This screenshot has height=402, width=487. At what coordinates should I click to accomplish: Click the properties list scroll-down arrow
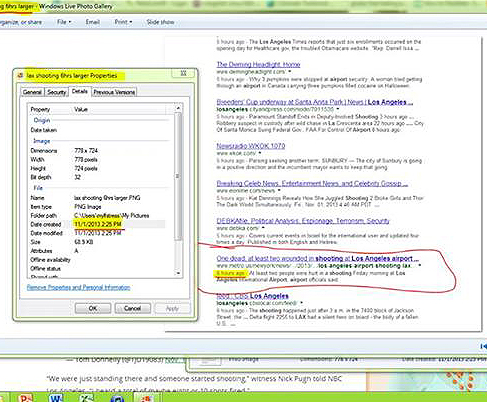click(178, 273)
